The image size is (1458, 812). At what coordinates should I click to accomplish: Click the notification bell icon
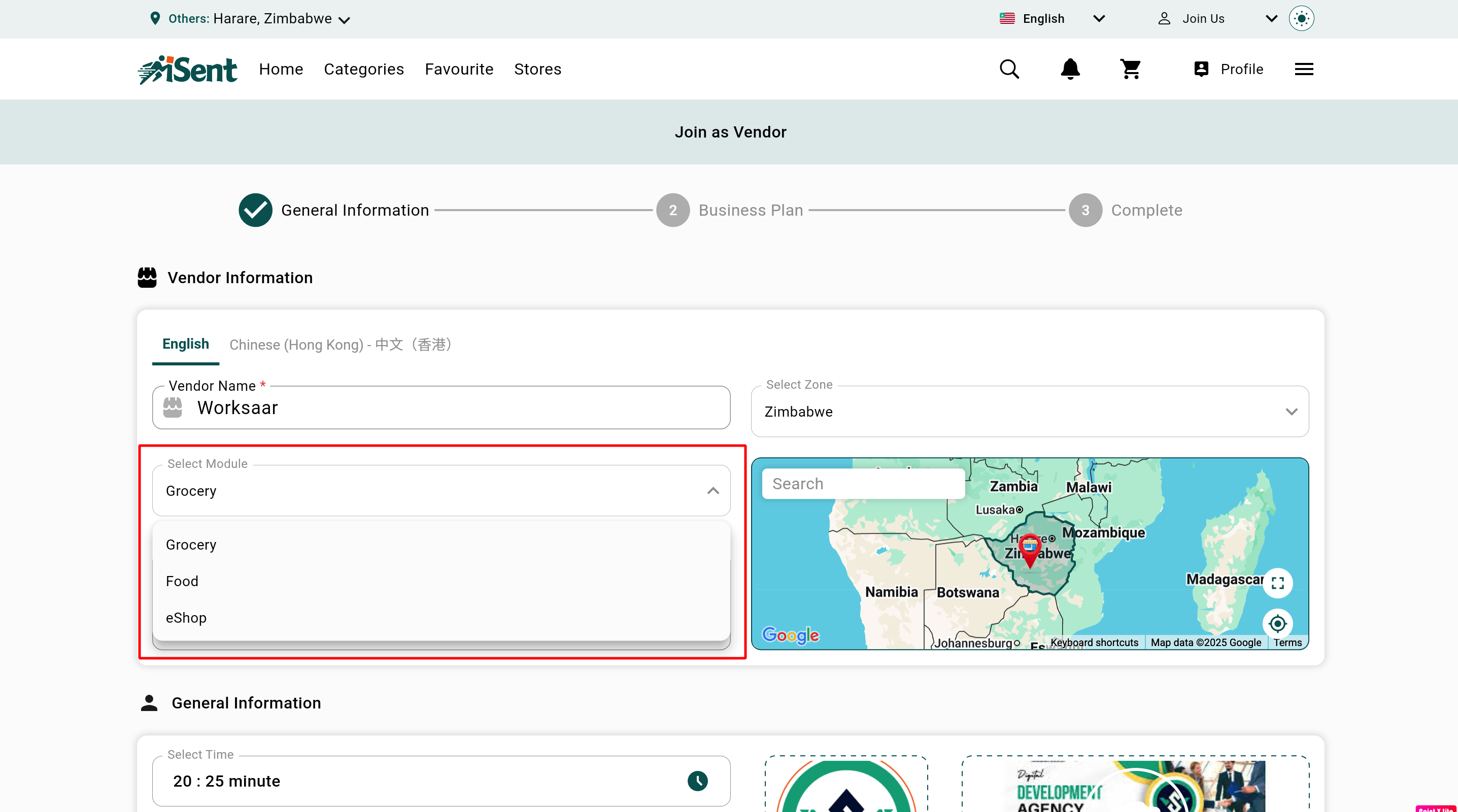tap(1070, 69)
